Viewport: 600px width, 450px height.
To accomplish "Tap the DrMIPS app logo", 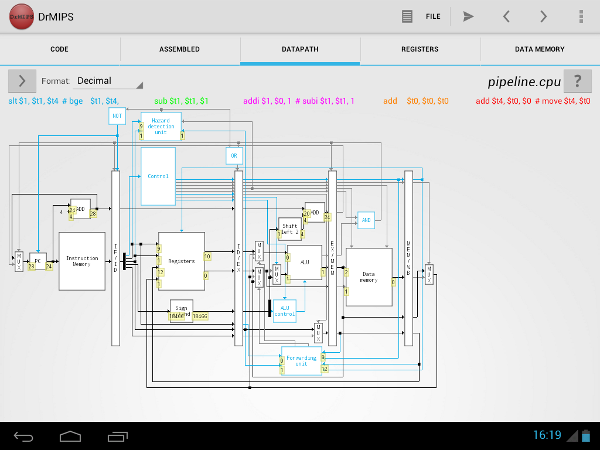I will pyautogui.click(x=17, y=16).
